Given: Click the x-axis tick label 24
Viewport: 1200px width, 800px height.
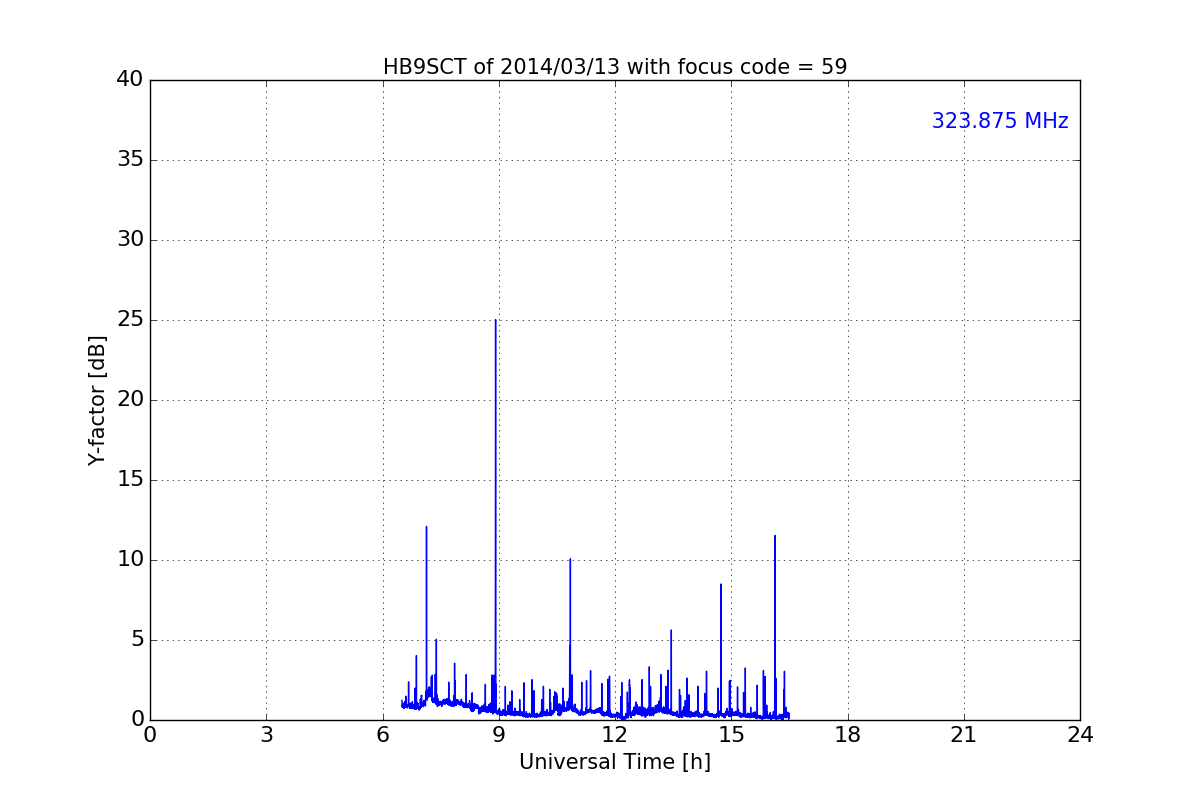Looking at the screenshot, I should coord(1080,735).
